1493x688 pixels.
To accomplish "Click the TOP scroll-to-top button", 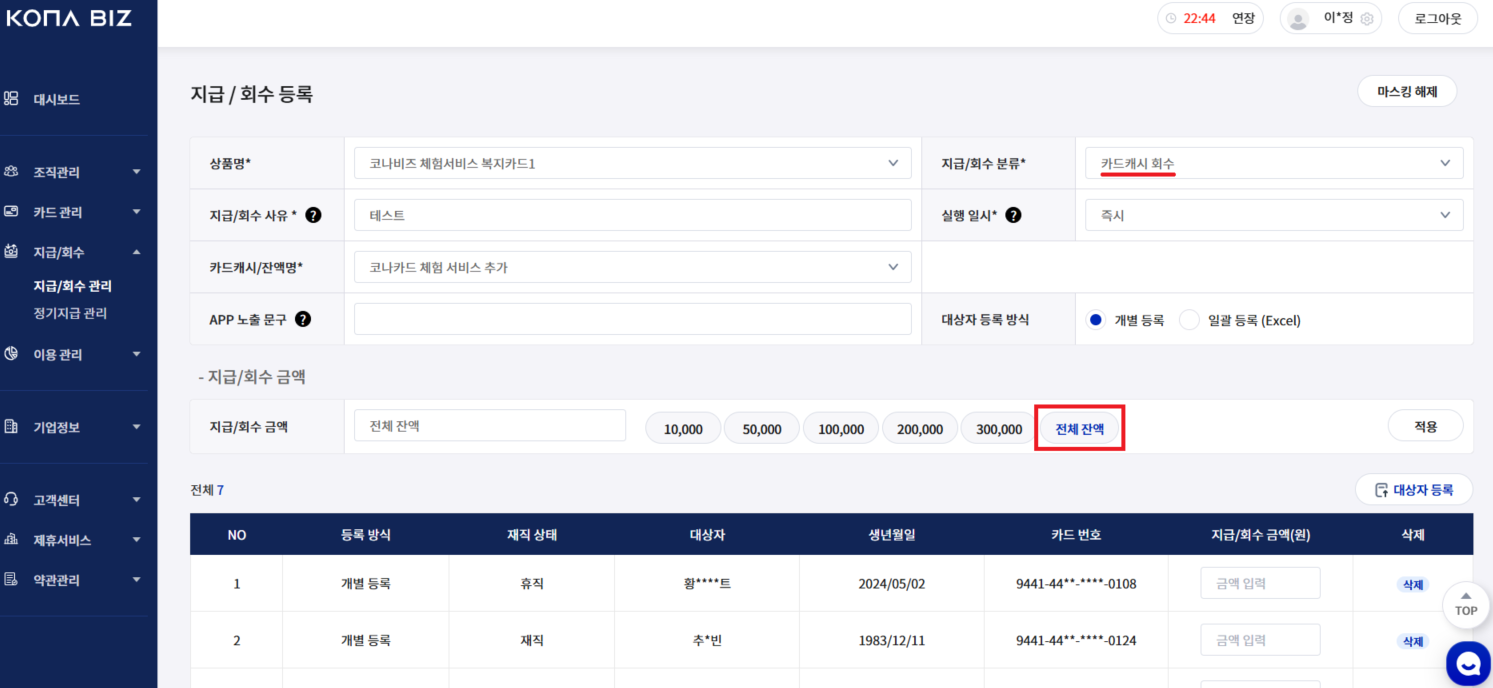I will click(1466, 604).
